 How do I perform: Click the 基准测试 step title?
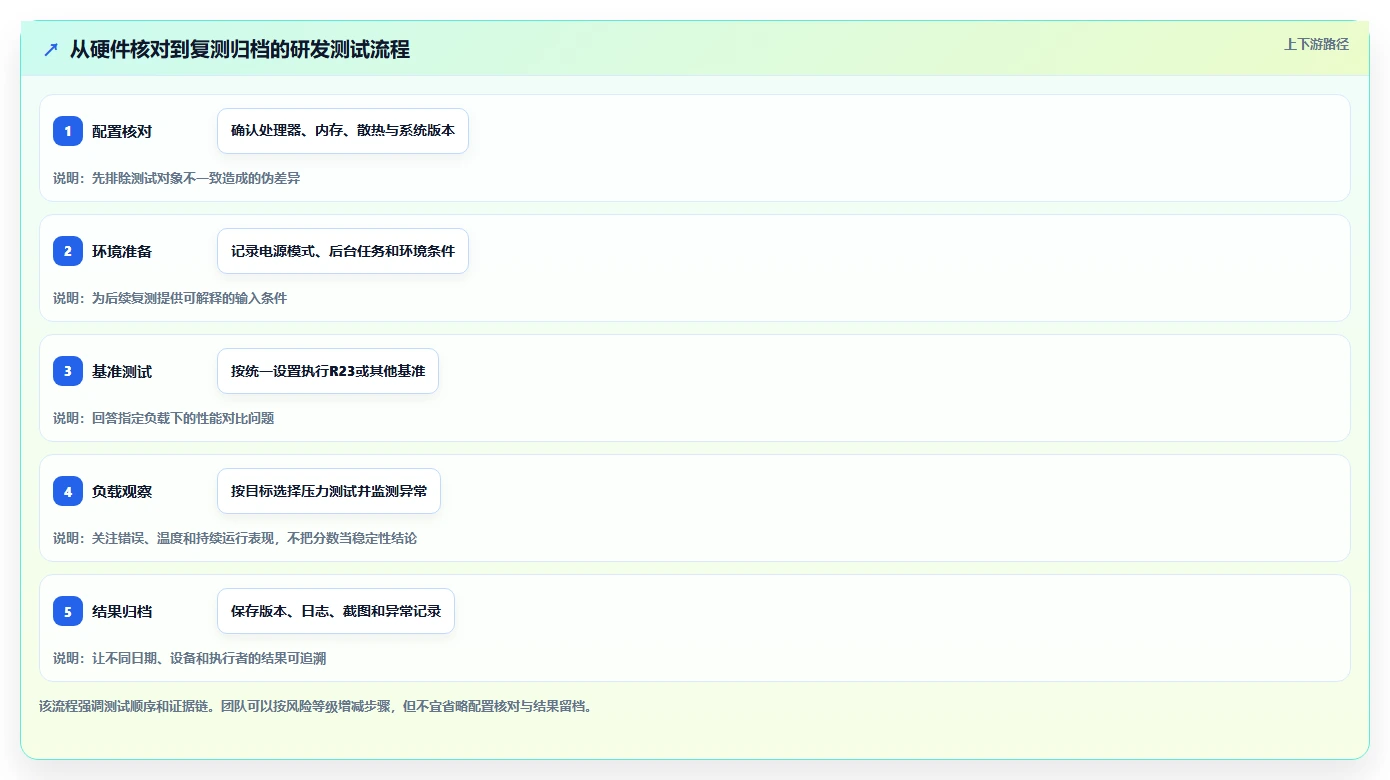click(122, 371)
